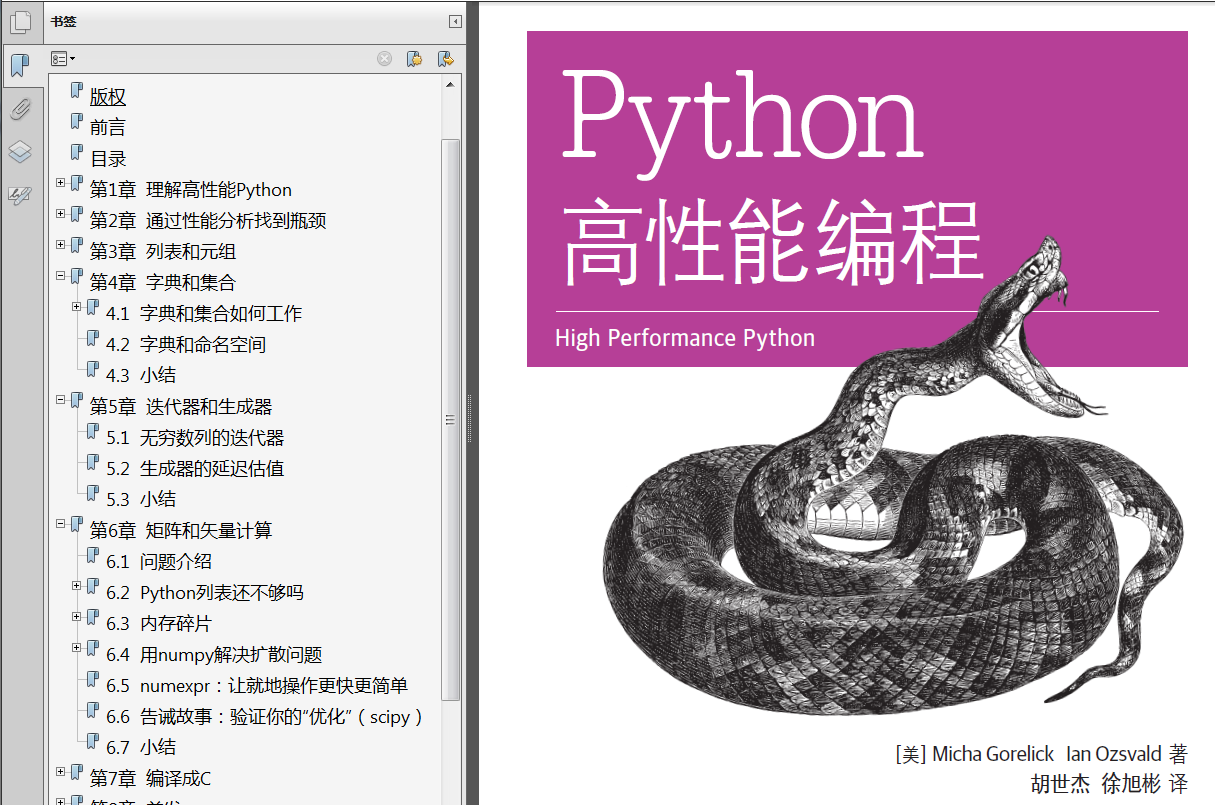Open the Signatures panel icon
The height and width of the screenshot is (805, 1215).
(x=21, y=195)
